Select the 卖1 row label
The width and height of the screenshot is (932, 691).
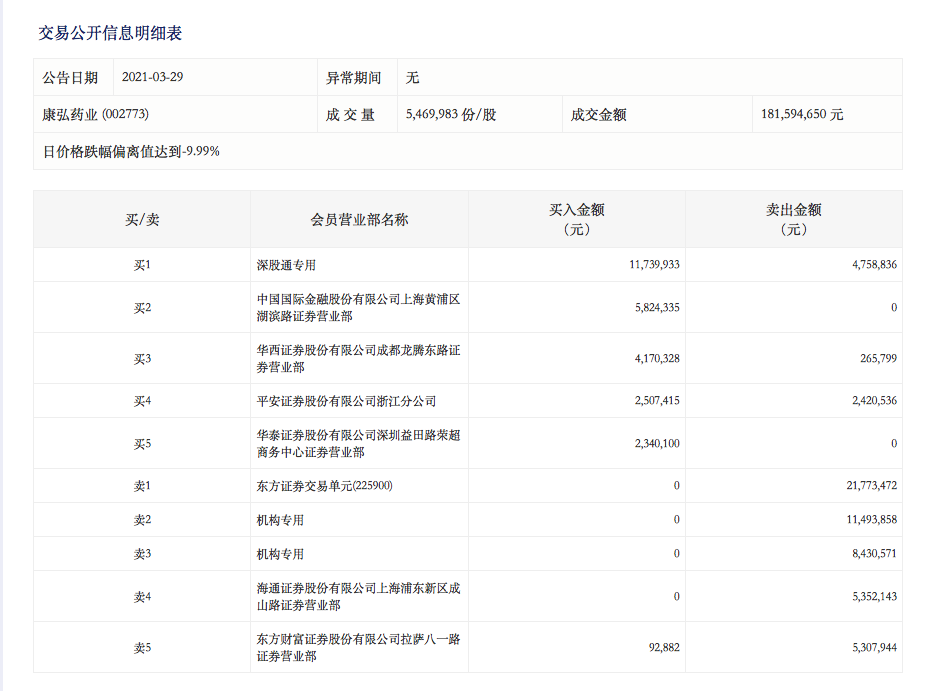[x=142, y=486]
